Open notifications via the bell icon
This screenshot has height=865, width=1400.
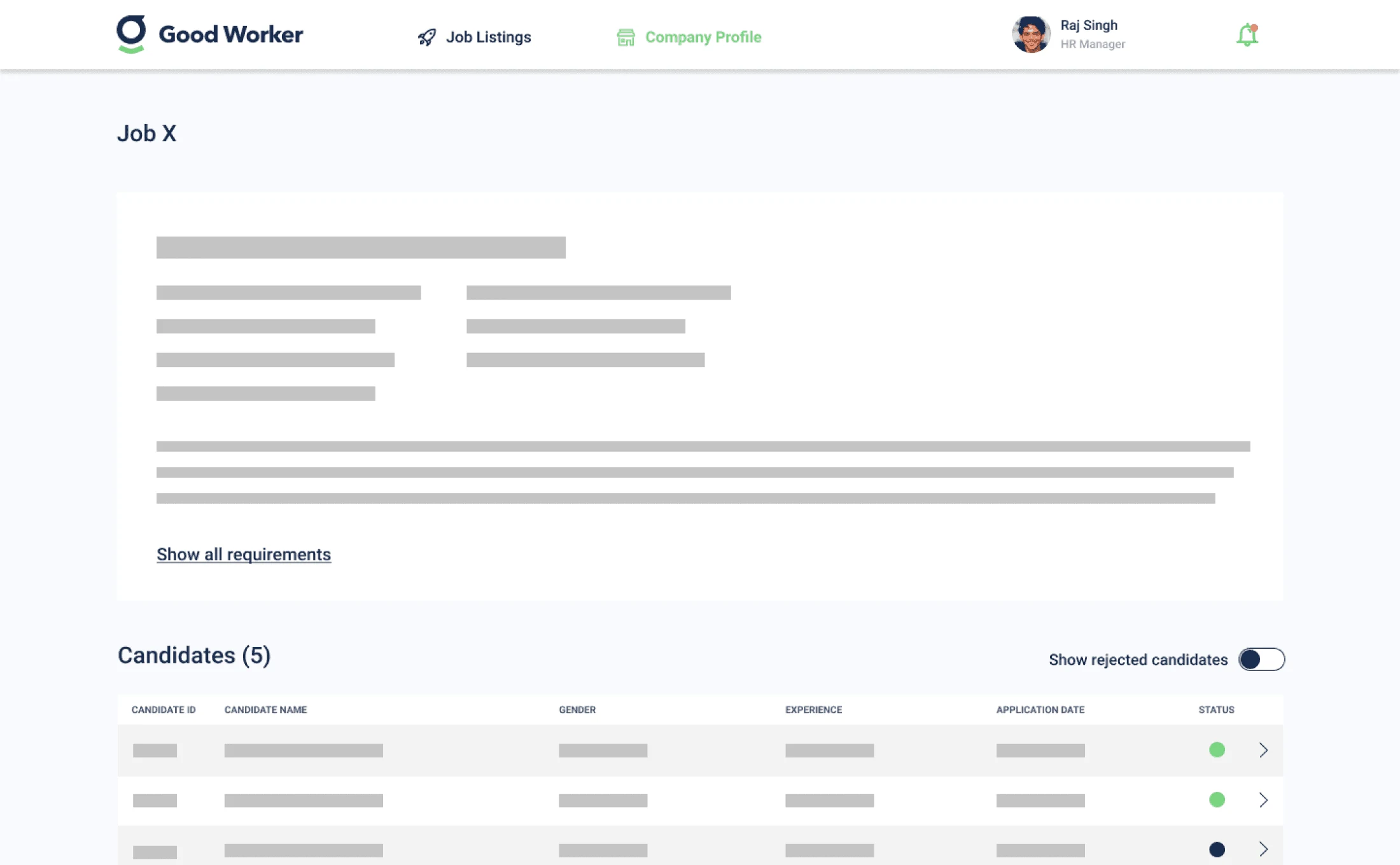[x=1247, y=35]
